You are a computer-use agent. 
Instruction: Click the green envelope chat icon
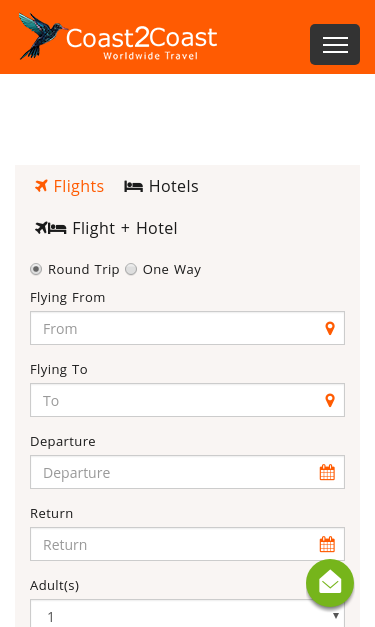pos(330,583)
